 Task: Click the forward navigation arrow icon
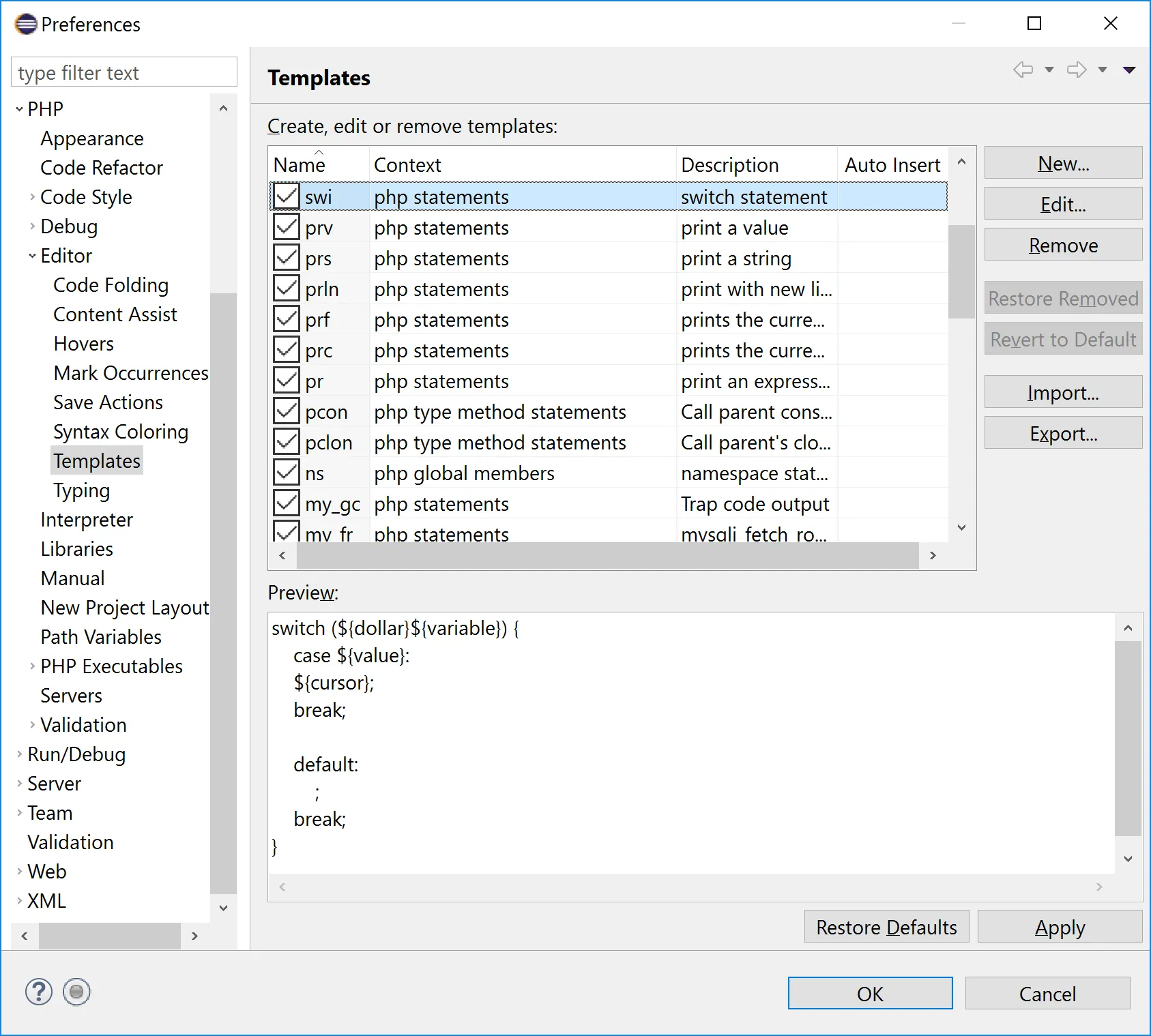pos(1077,70)
